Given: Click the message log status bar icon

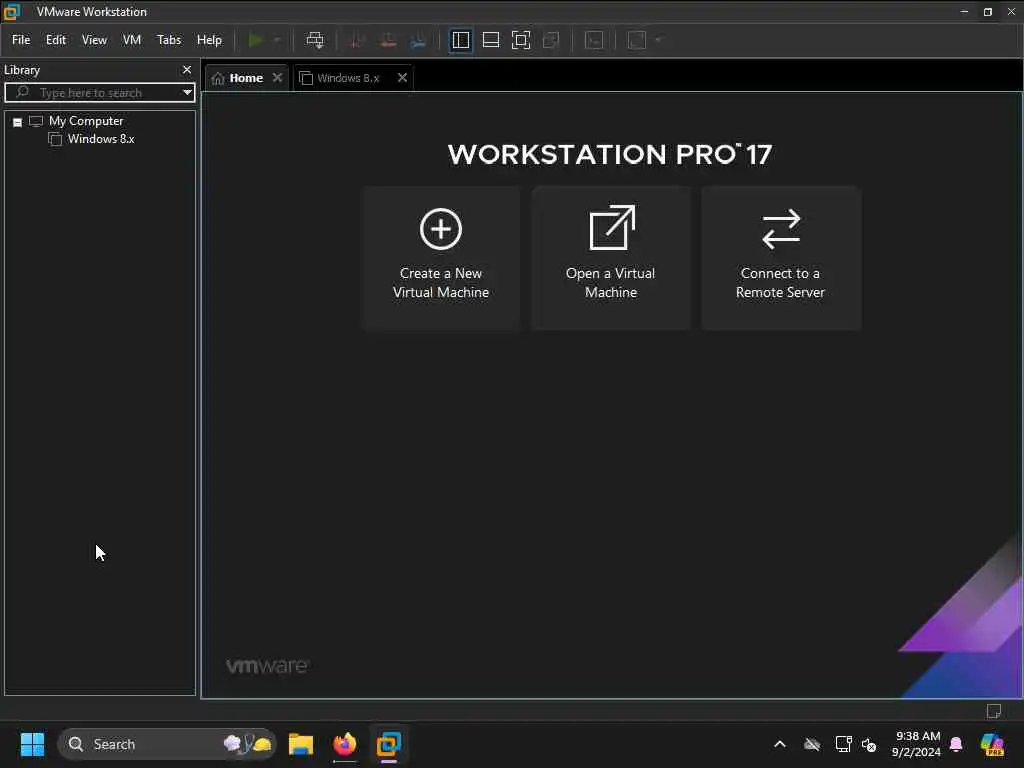Looking at the screenshot, I should click(994, 711).
